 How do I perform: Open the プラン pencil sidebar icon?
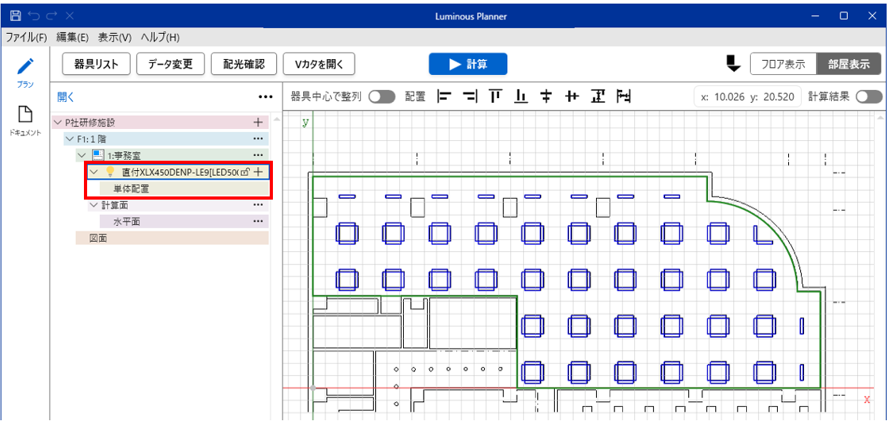tap(25, 72)
